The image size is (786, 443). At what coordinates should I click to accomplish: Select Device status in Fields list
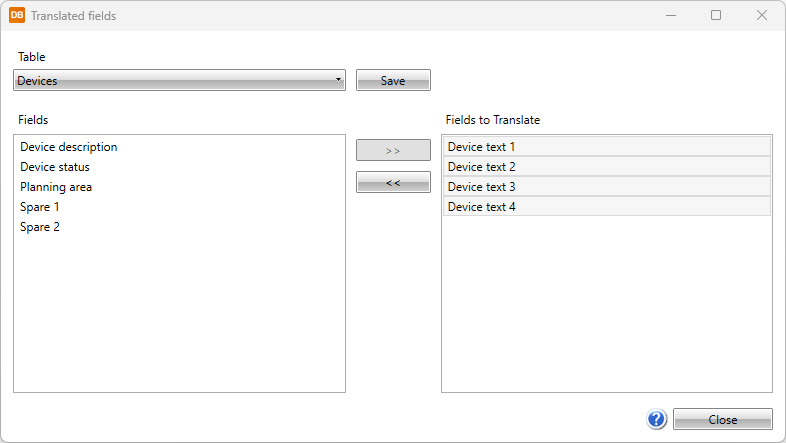point(55,167)
